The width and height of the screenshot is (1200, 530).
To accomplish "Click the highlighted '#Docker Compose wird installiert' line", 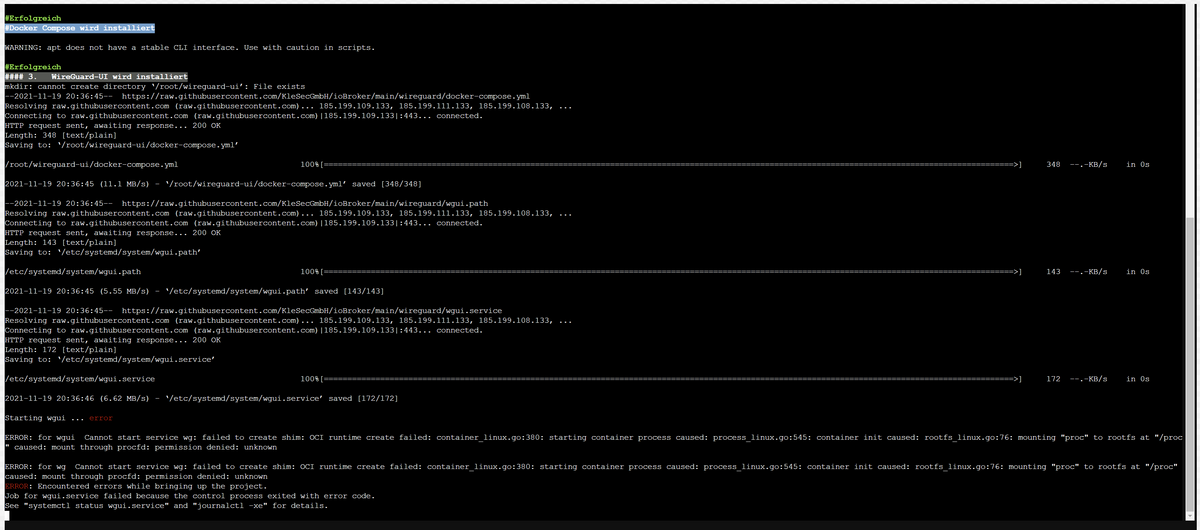I will 80,29.
